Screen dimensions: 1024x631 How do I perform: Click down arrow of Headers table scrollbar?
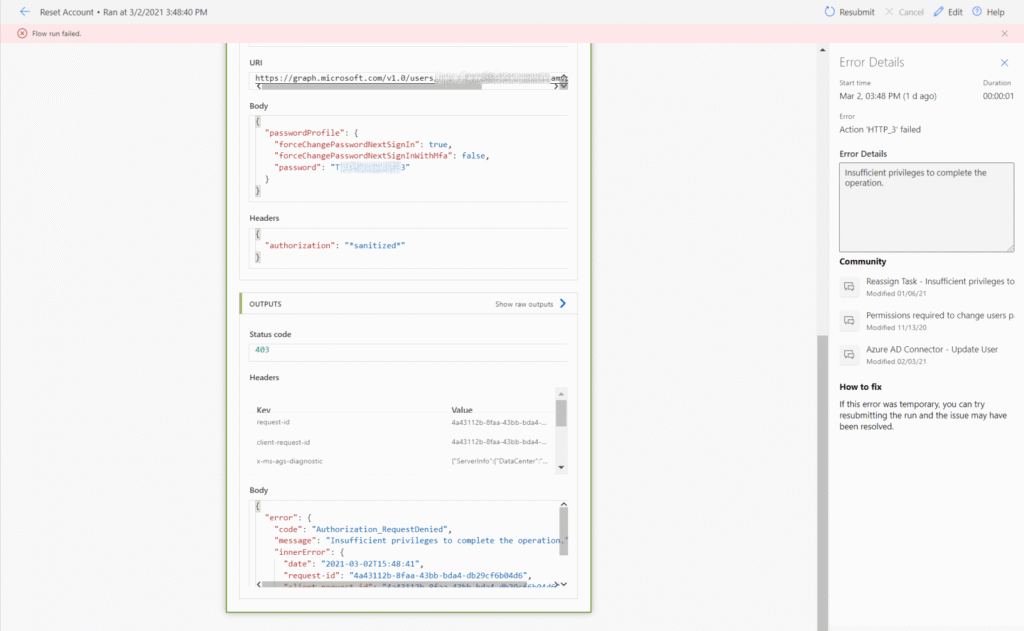click(x=561, y=468)
